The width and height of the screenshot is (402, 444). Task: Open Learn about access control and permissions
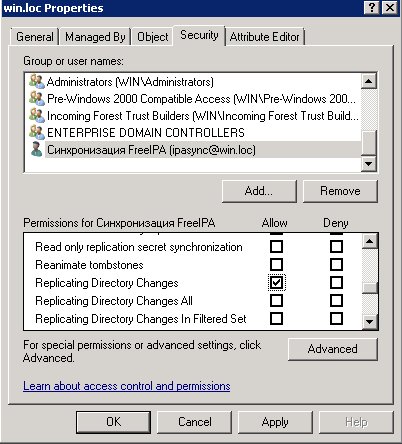coord(127,386)
